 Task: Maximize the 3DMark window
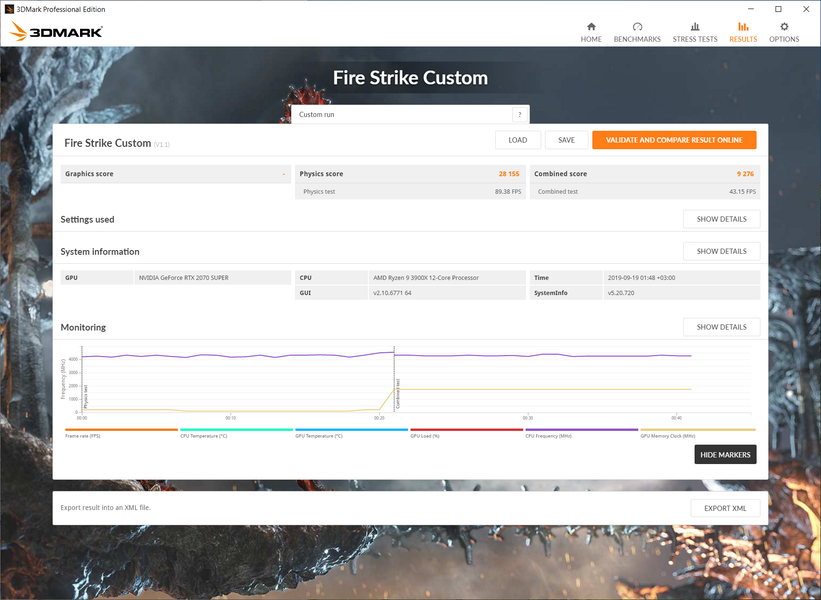(778, 9)
